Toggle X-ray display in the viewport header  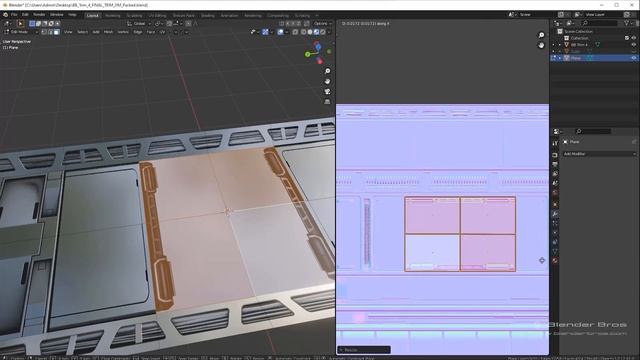(295, 32)
